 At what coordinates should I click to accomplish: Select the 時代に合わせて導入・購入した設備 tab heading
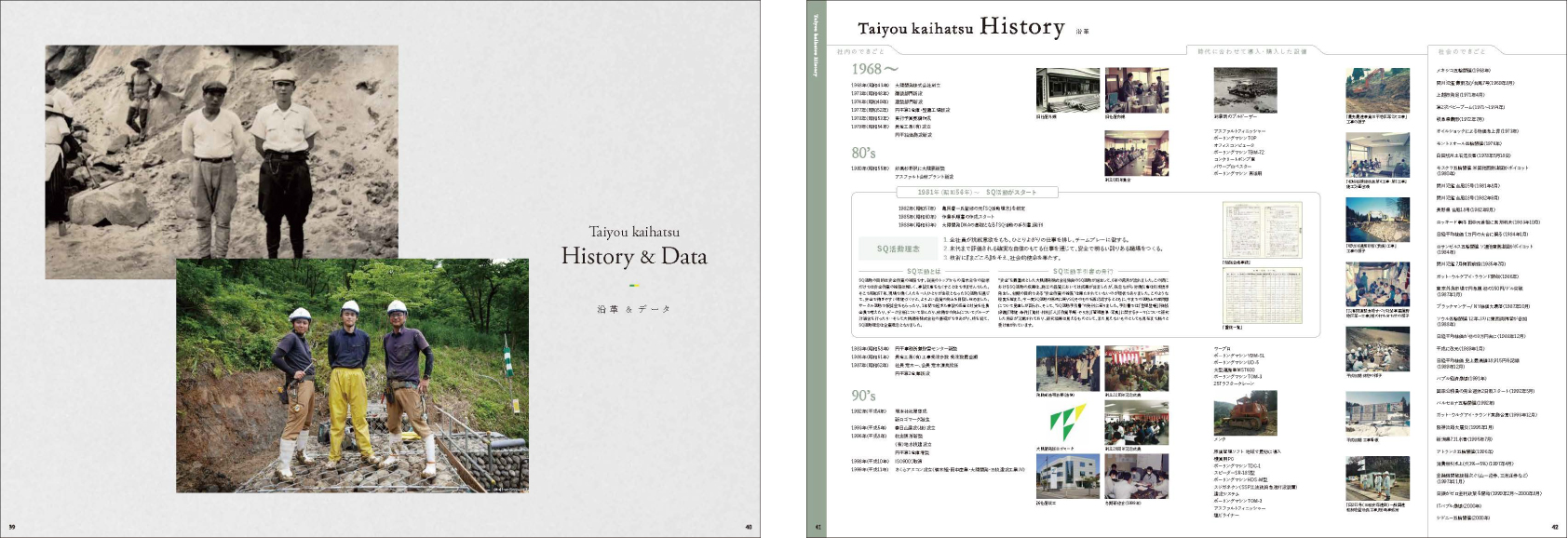(x=1251, y=52)
